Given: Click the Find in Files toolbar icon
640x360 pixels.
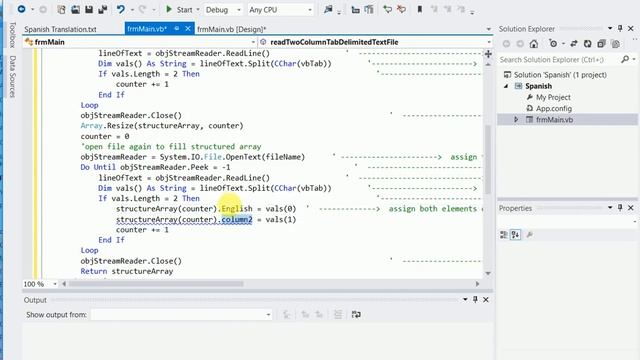Looking at the screenshot, I should click(x=328, y=9).
